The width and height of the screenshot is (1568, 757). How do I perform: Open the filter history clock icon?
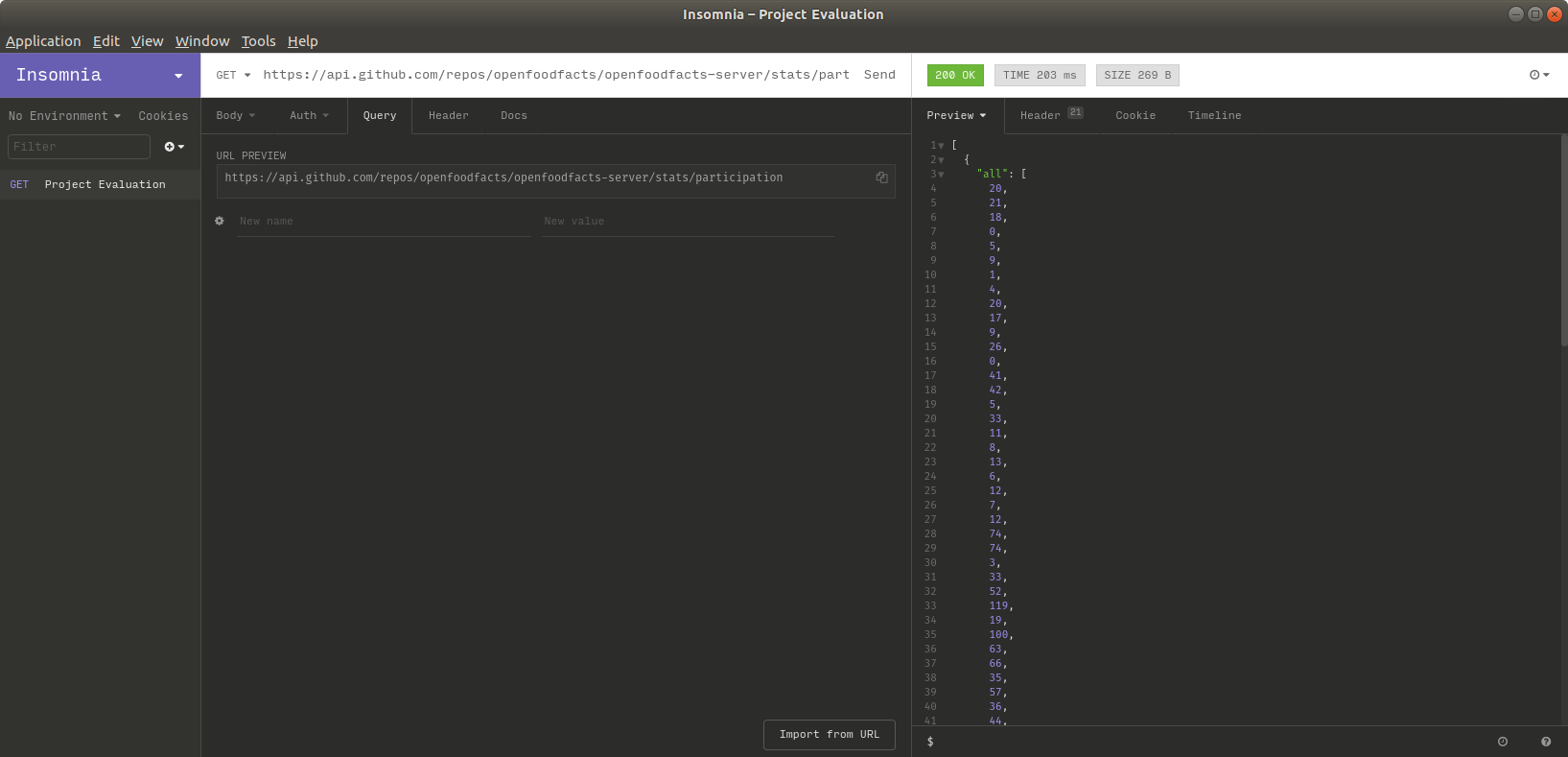[x=1503, y=742]
